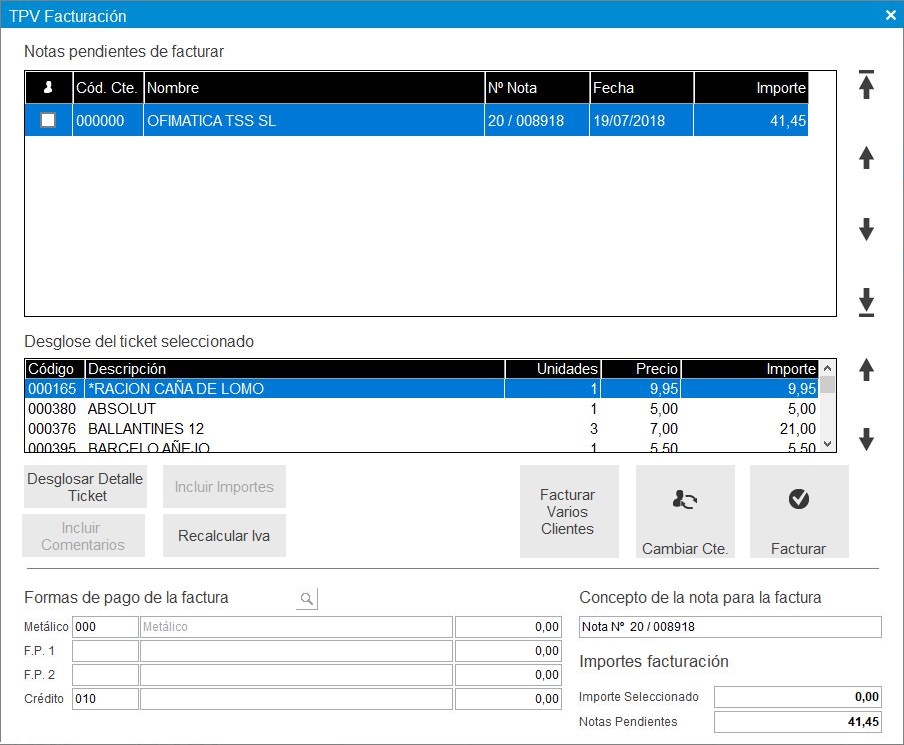This screenshot has height=745, width=904.
Task: Click the payment method search magnifier
Action: (x=307, y=599)
